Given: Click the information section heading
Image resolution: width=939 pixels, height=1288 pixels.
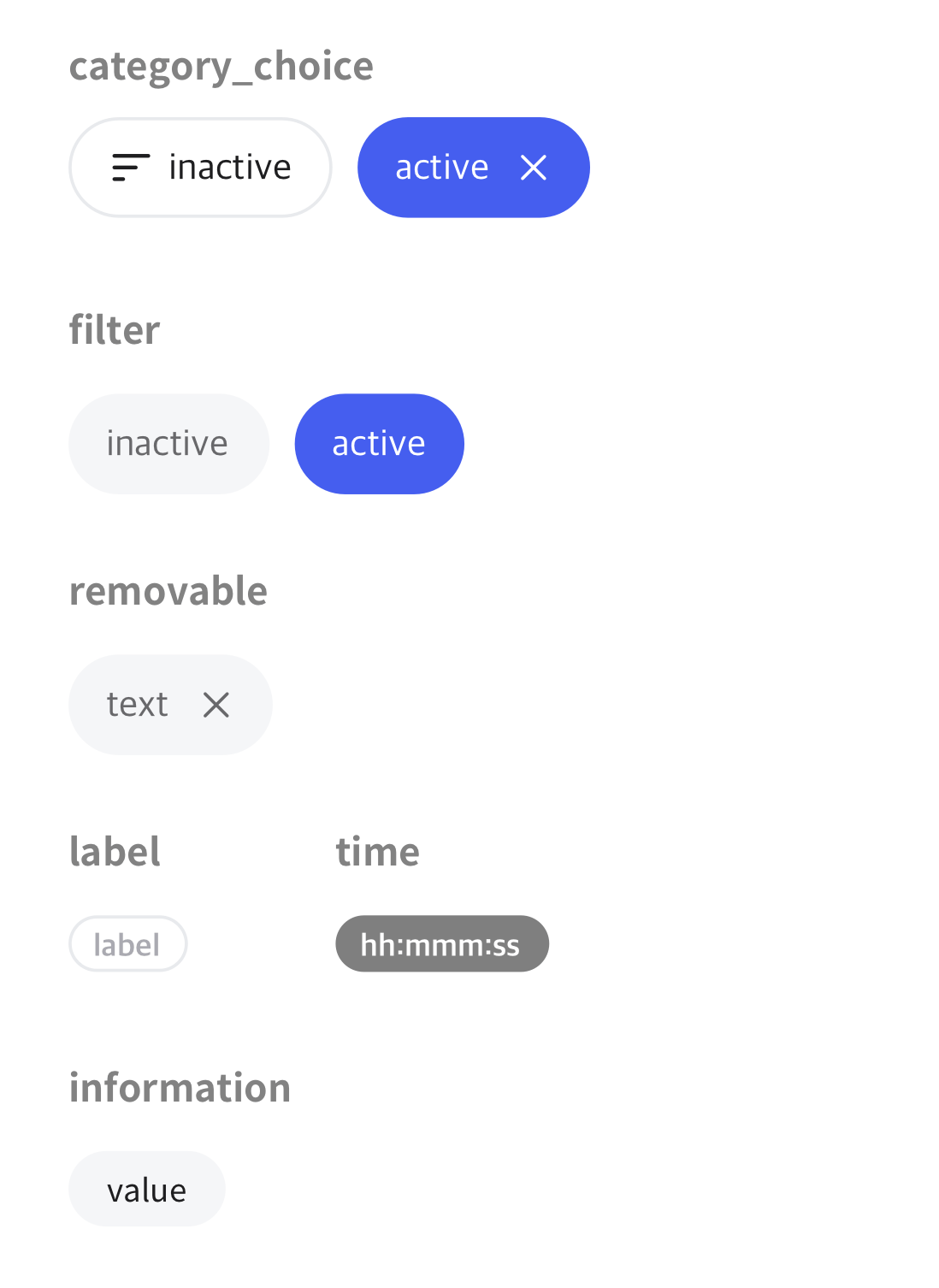Looking at the screenshot, I should [180, 1088].
